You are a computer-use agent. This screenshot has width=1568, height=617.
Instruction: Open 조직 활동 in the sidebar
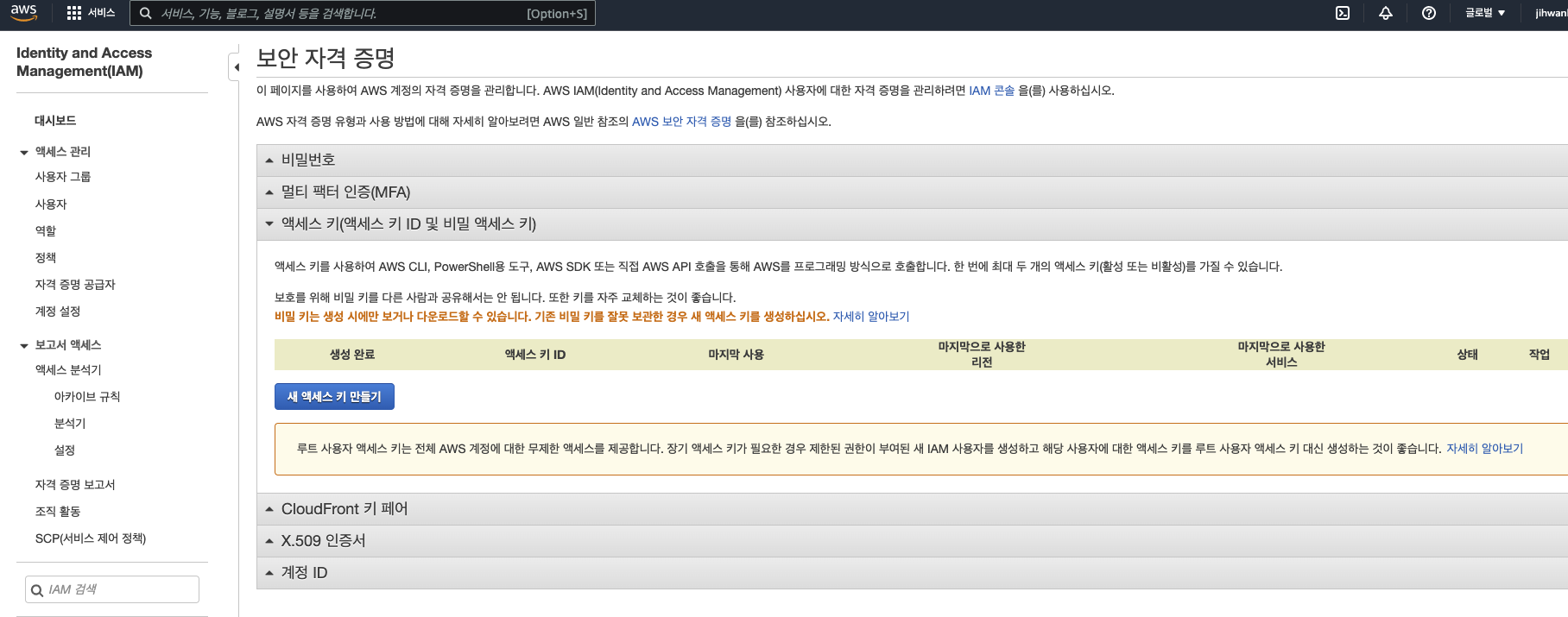pyautogui.click(x=58, y=512)
